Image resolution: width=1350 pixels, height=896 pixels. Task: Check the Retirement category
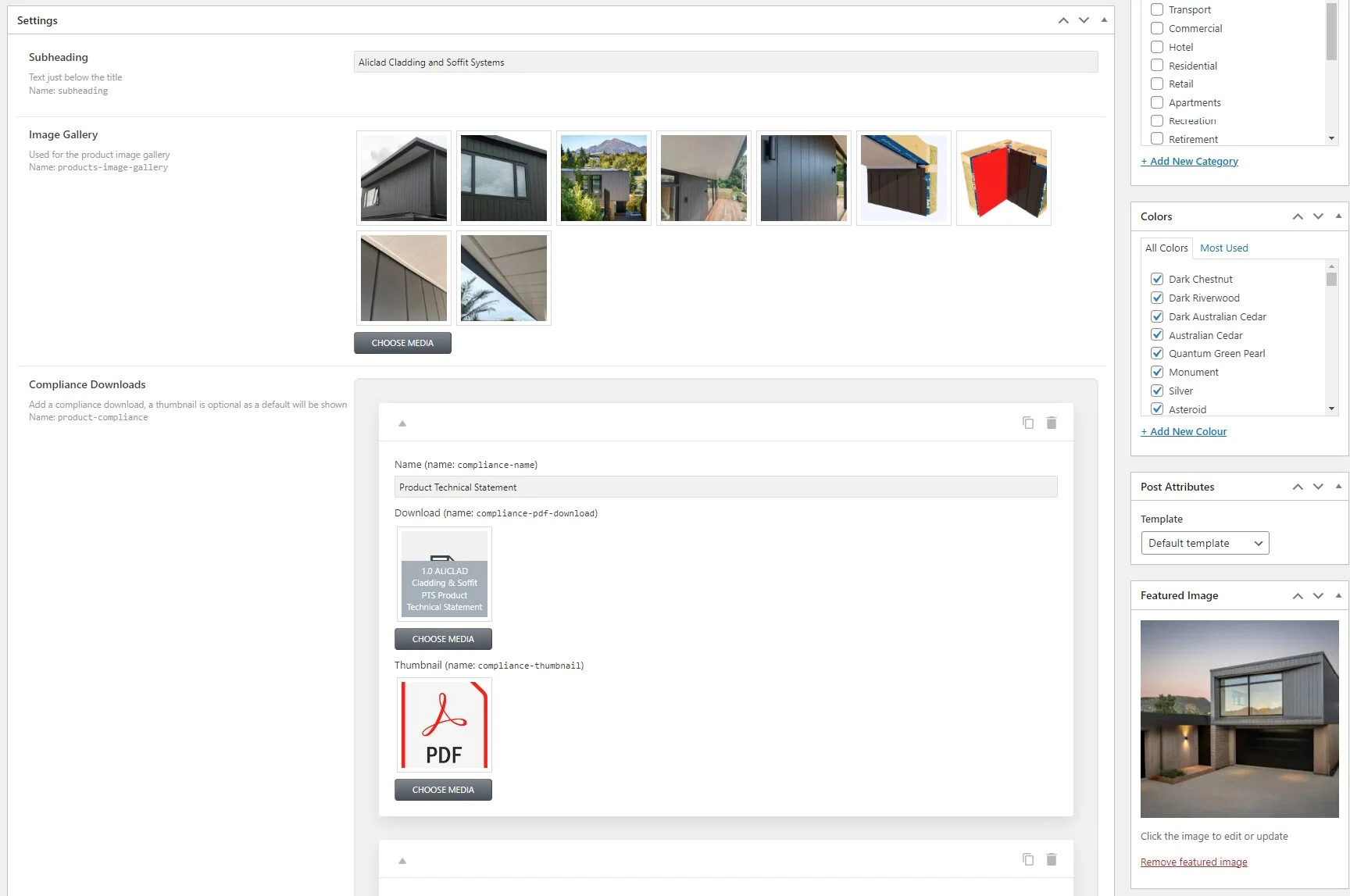1157,139
